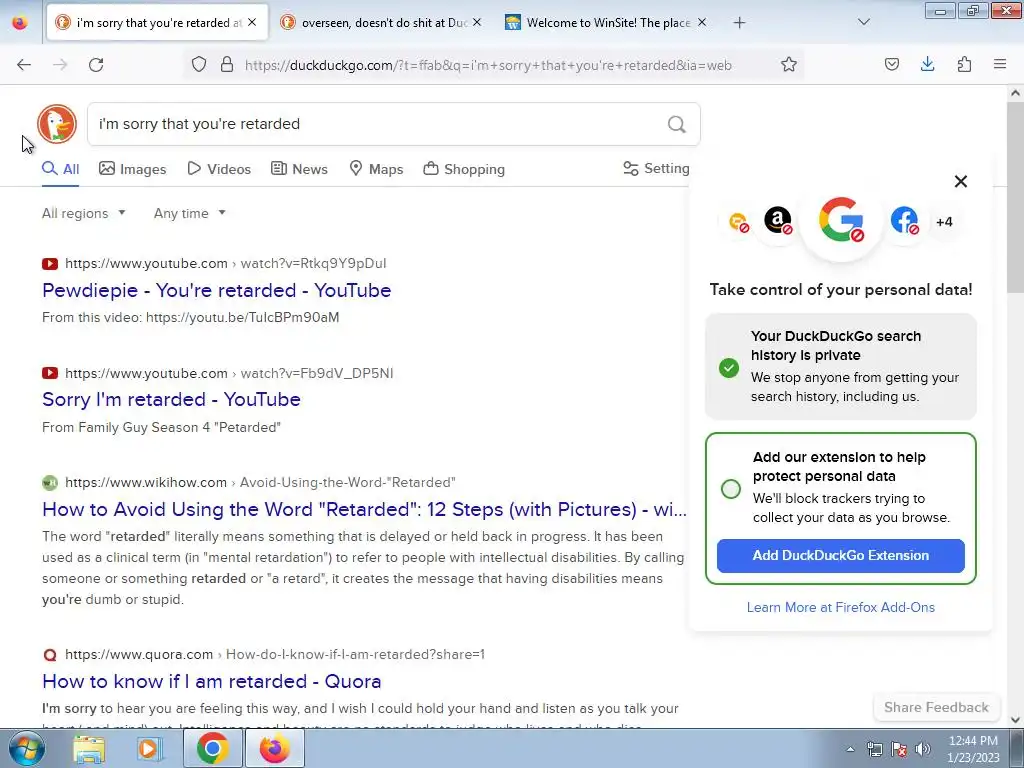Image resolution: width=1024 pixels, height=768 pixels.
Task: Click the +4 more trackers badge
Action: point(944,221)
